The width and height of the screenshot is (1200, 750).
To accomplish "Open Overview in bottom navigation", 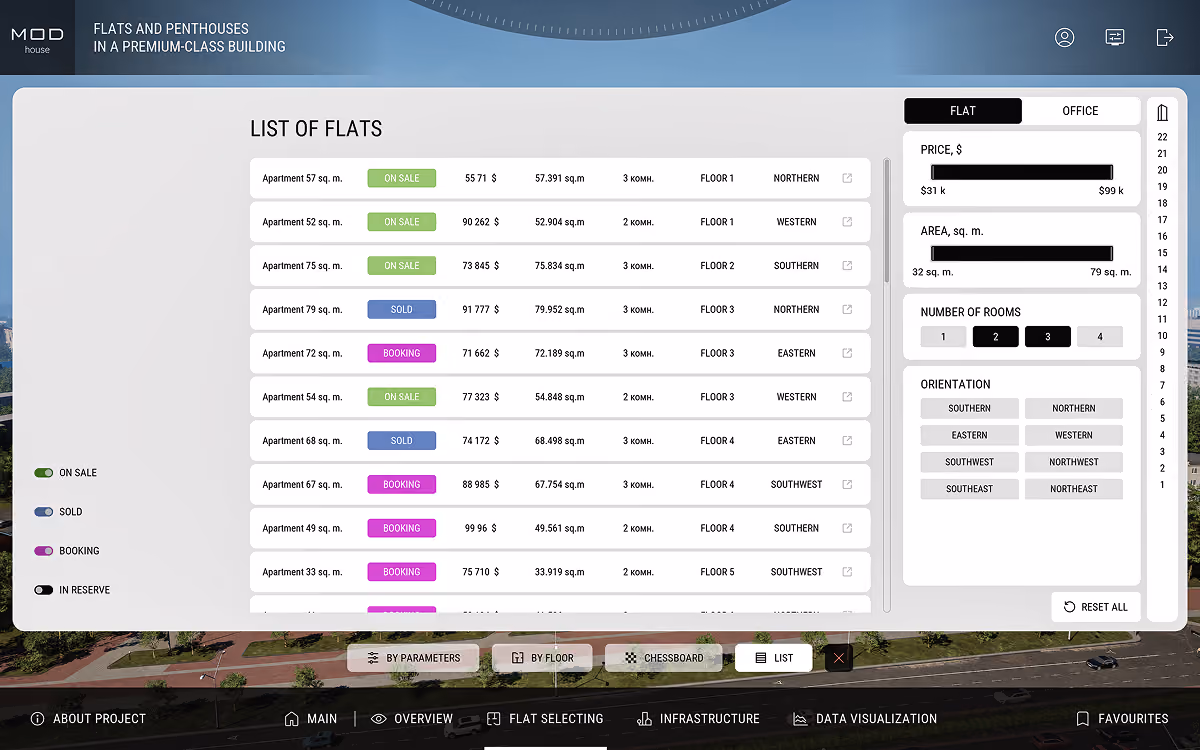I will pyautogui.click(x=412, y=719).
